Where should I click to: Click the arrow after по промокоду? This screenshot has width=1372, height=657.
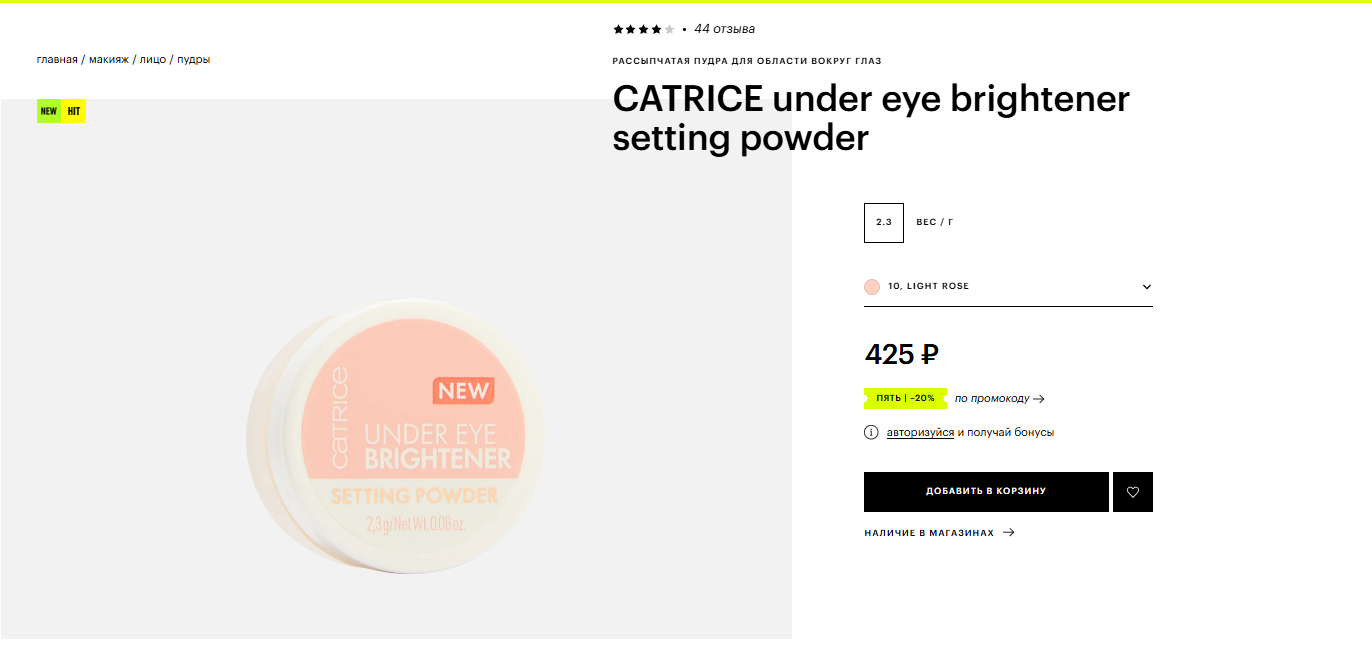tap(1039, 398)
